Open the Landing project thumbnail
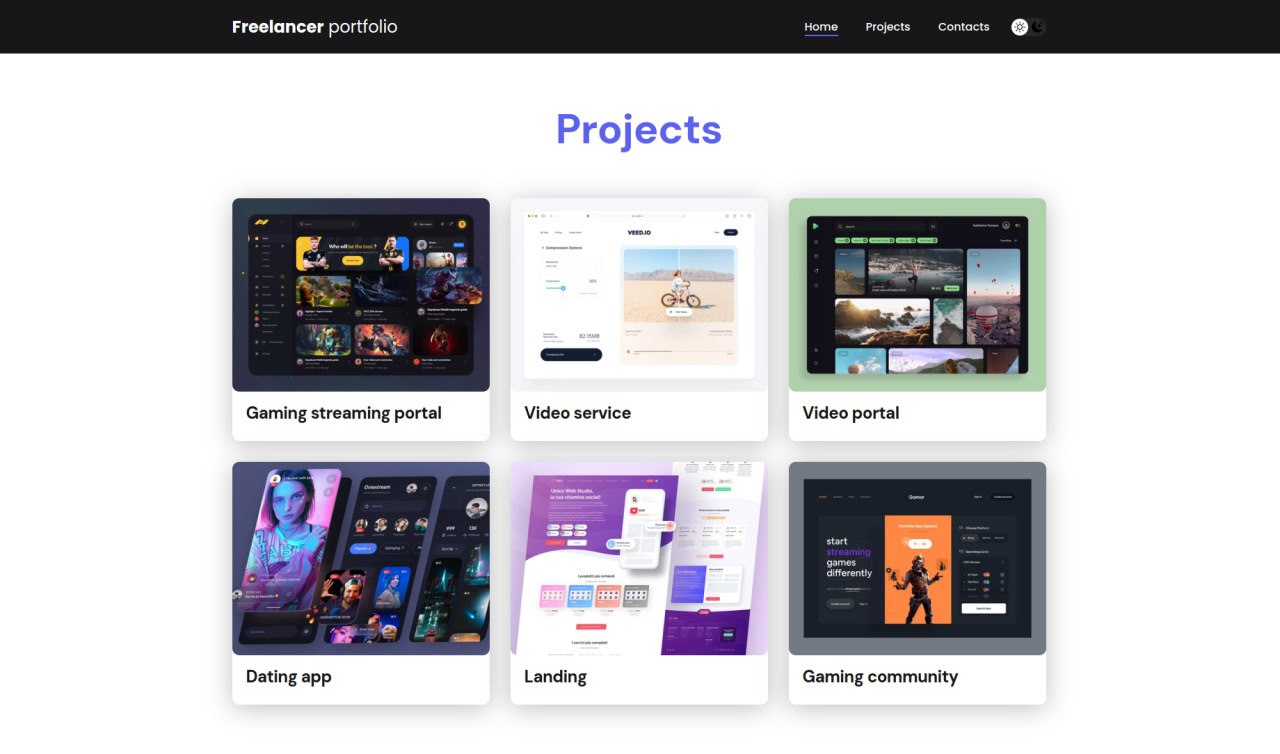 tap(639, 558)
